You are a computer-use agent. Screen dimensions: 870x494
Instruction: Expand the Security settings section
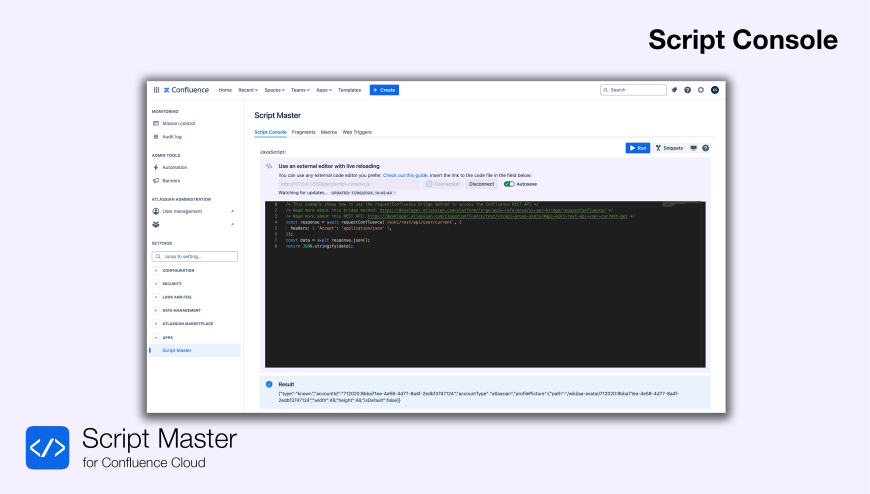pos(156,284)
